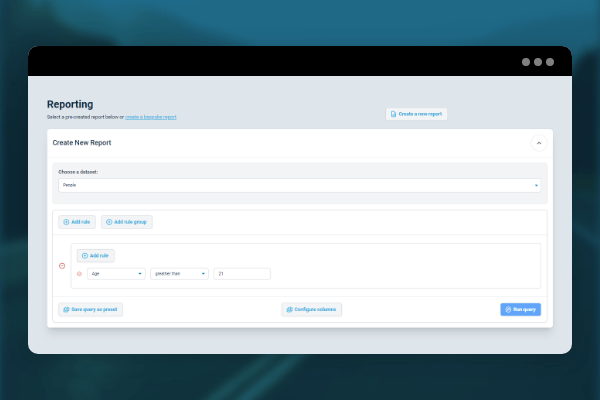
Task: Click the Create a new report button
Action: [416, 114]
